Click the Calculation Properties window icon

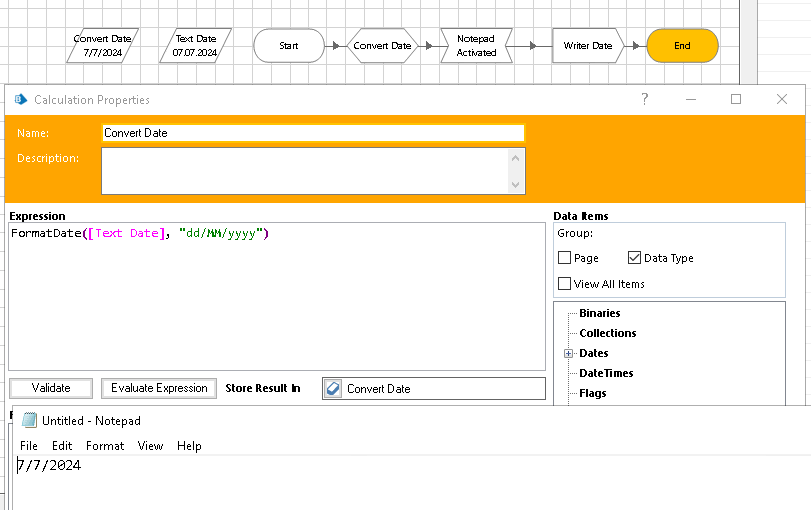pyautogui.click(x=20, y=99)
